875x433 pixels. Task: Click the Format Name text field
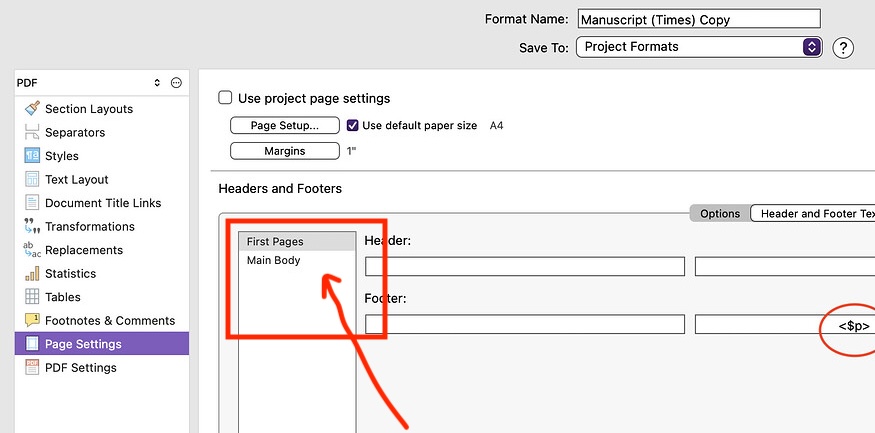coord(698,19)
